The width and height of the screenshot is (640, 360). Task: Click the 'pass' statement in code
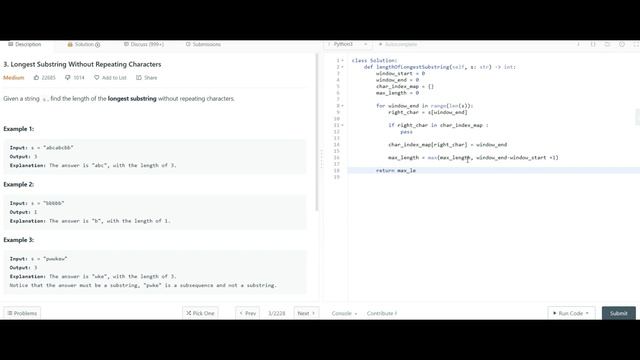point(406,132)
